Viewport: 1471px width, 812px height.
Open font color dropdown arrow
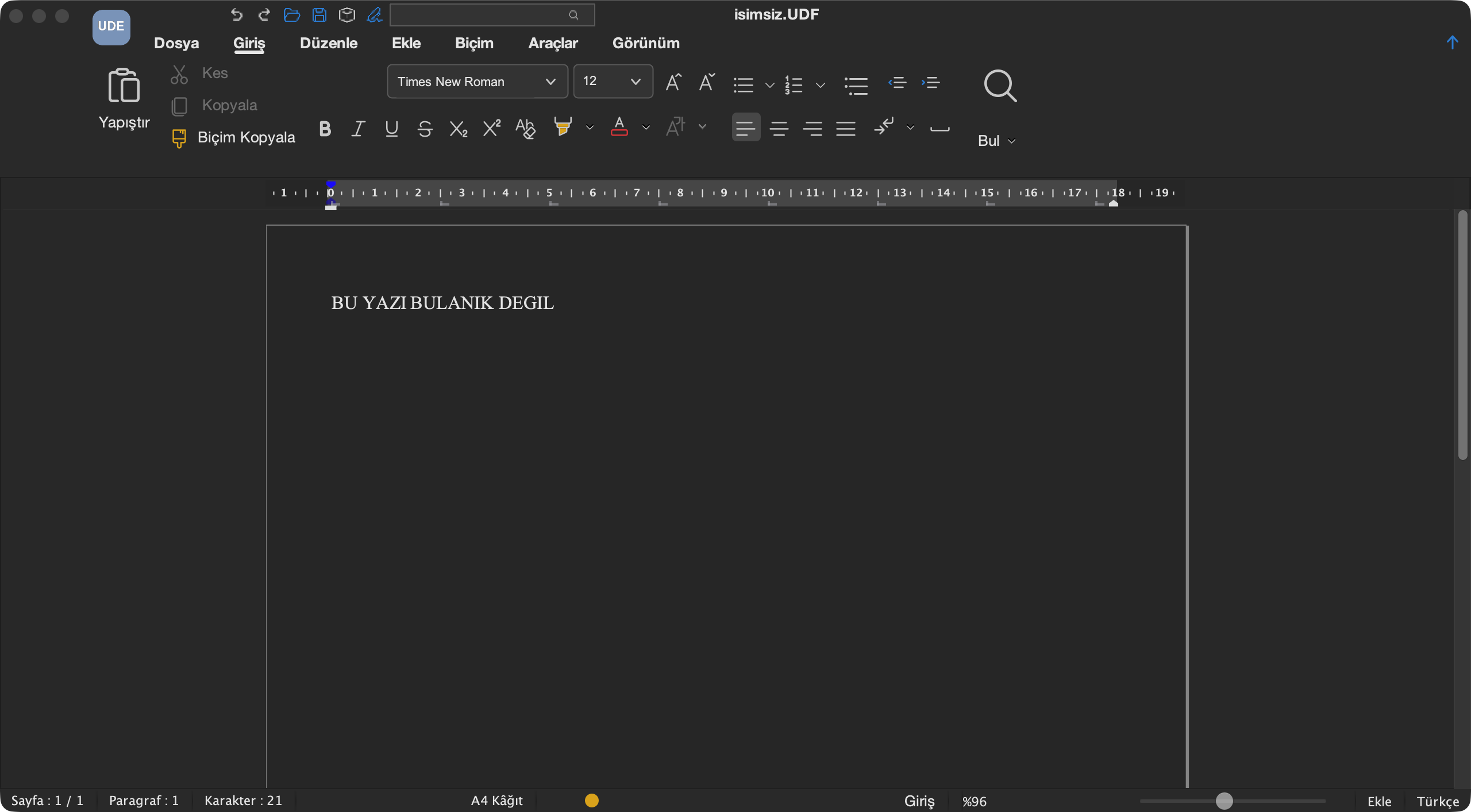pos(646,127)
